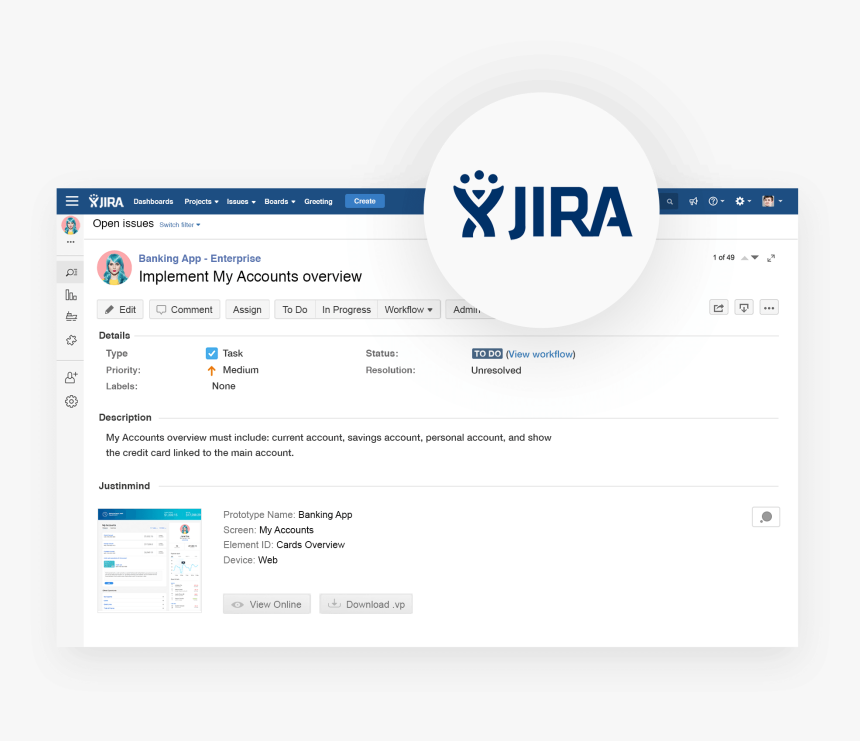Select the issue search icon in sidebar
This screenshot has height=741, width=860.
tap(71, 272)
